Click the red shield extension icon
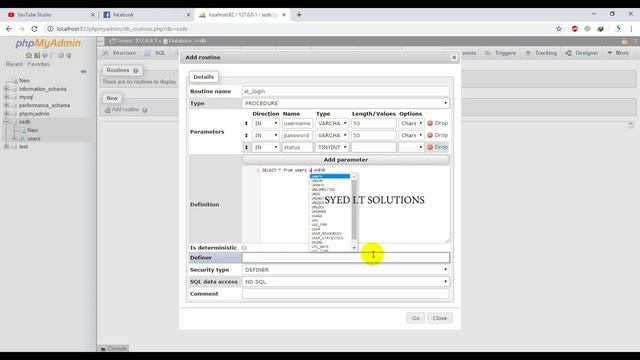640x360 pixels. pos(575,29)
